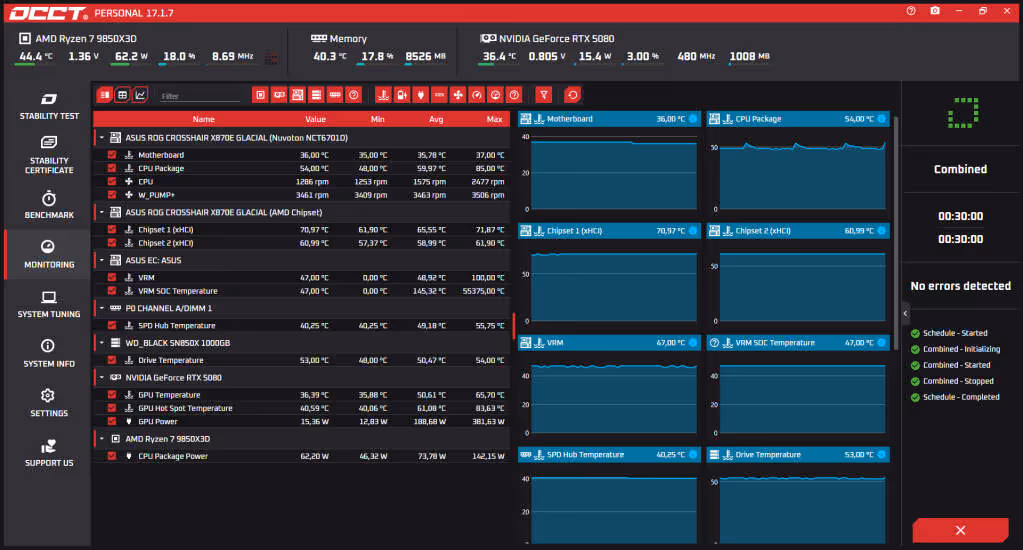Select the table grid view icon
The image size is (1023, 550).
click(x=122, y=95)
